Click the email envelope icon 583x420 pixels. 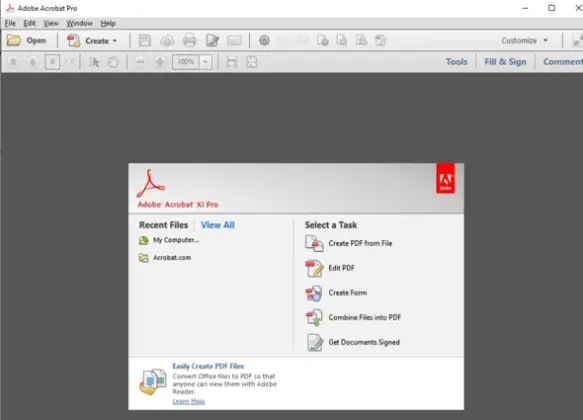coord(234,41)
